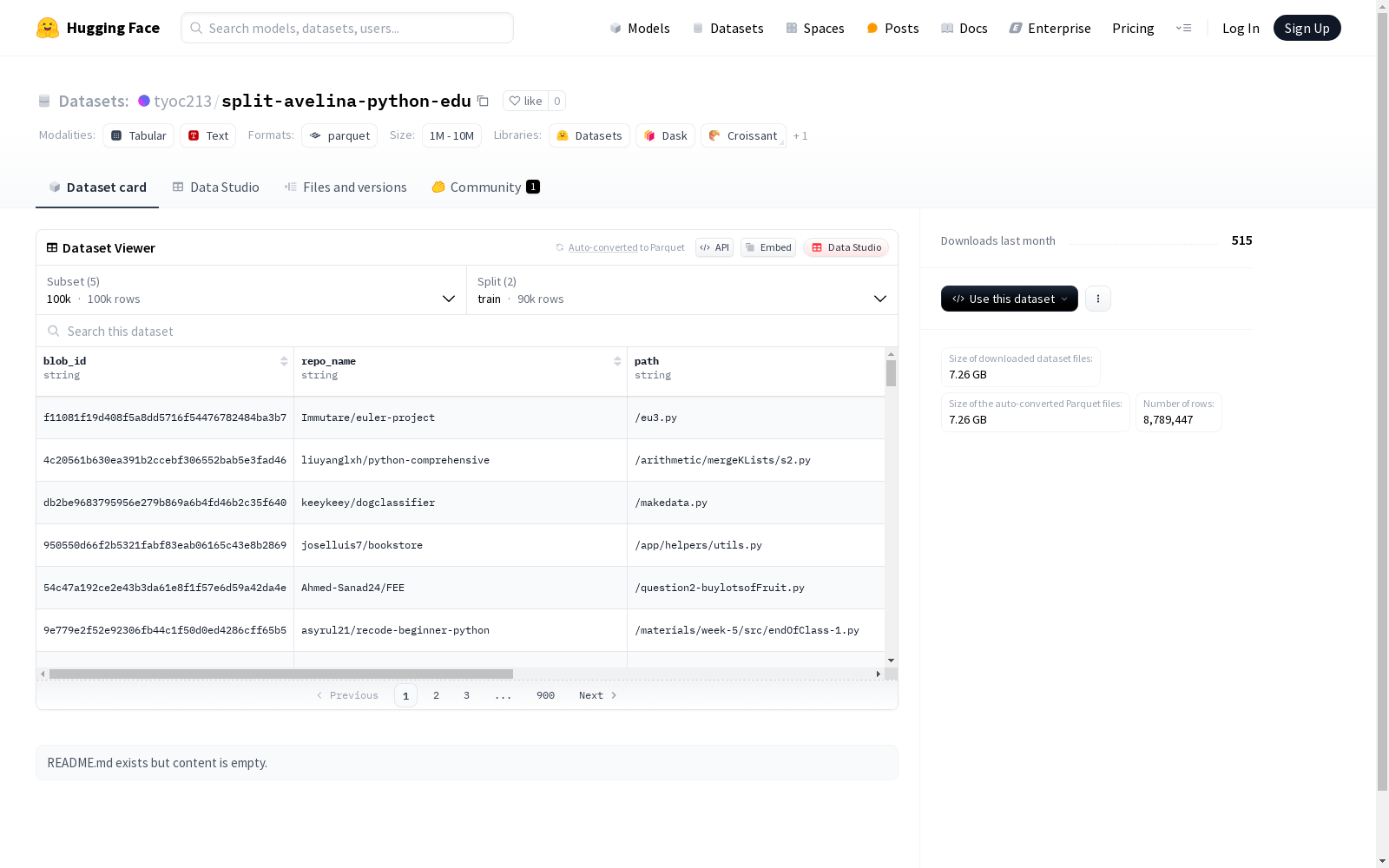Open Data Studio from the viewer header
Viewport: 1389px width, 868px height.
(846, 247)
